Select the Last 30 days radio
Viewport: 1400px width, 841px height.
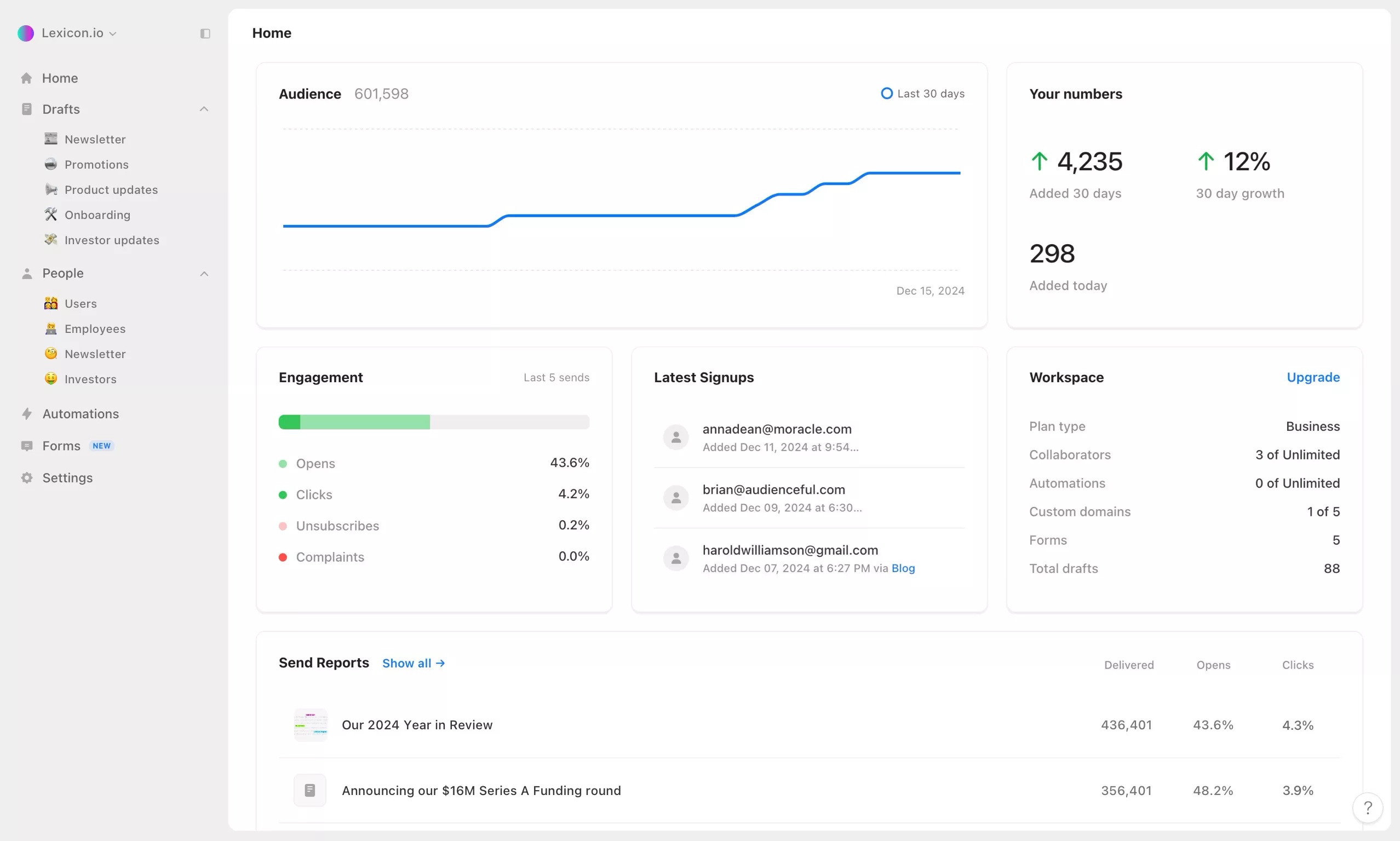pyautogui.click(x=886, y=94)
